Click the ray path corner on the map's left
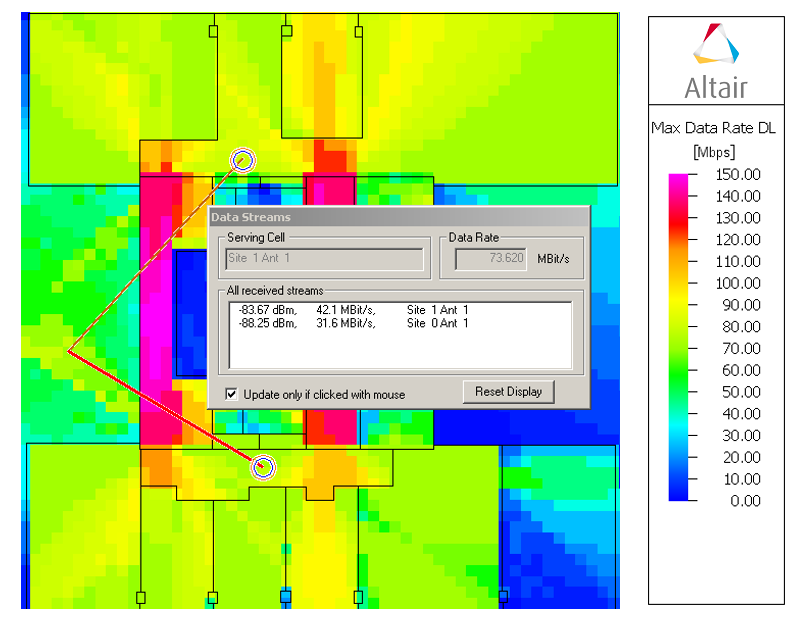The width and height of the screenshot is (796, 619). point(69,351)
